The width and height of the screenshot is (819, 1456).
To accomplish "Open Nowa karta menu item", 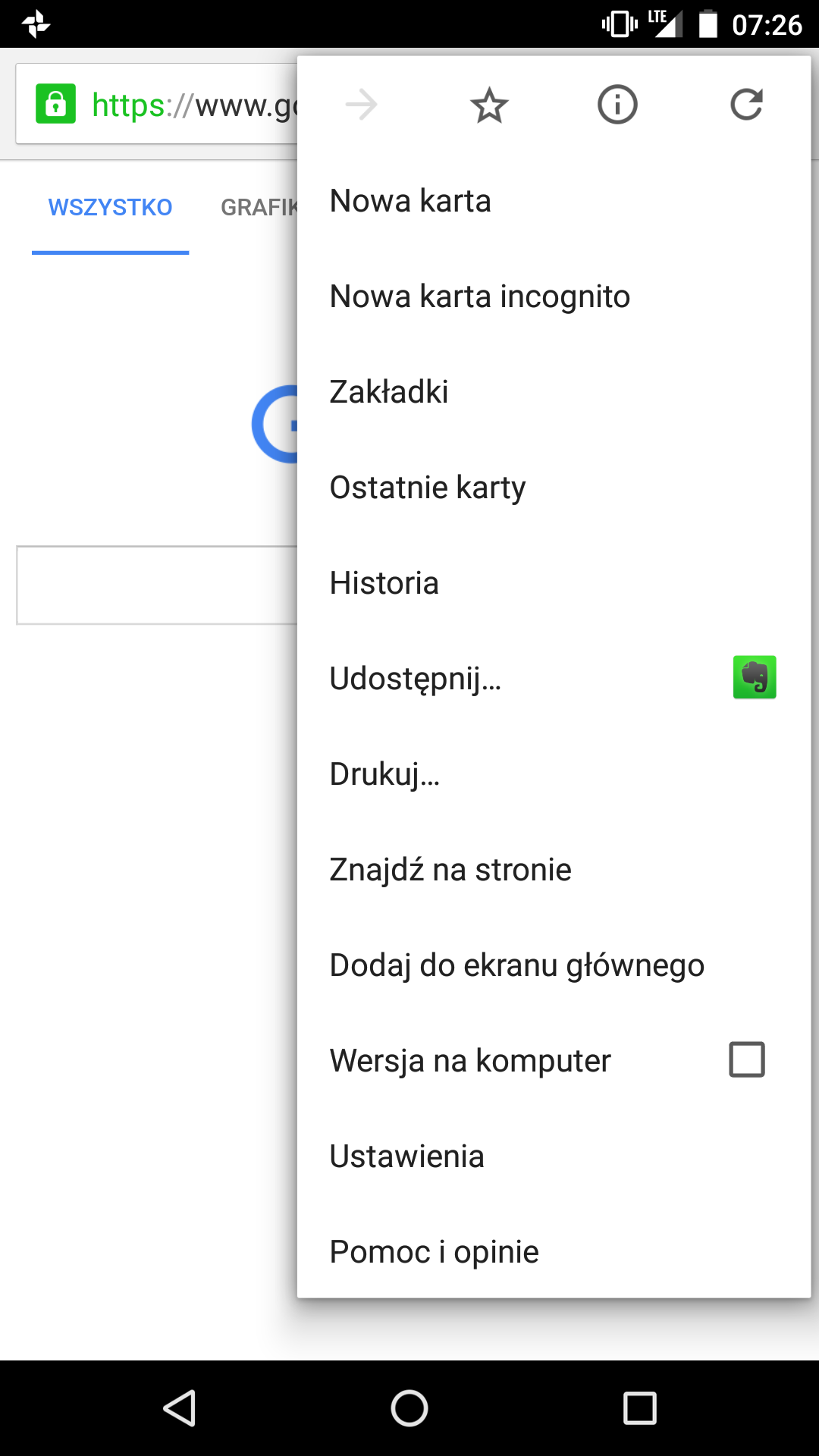I will [x=410, y=201].
